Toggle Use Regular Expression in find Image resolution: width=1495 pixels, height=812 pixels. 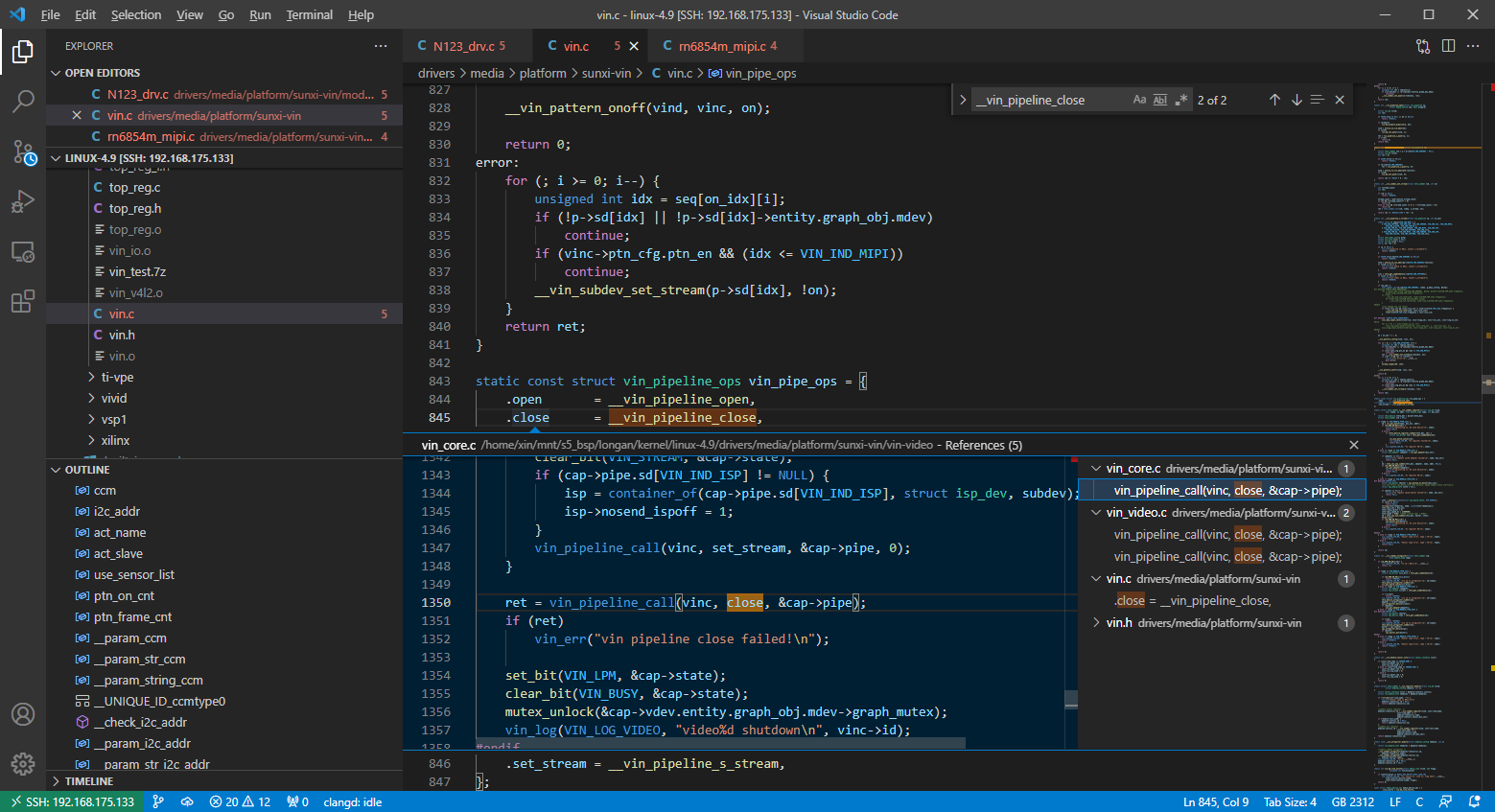click(x=1181, y=100)
